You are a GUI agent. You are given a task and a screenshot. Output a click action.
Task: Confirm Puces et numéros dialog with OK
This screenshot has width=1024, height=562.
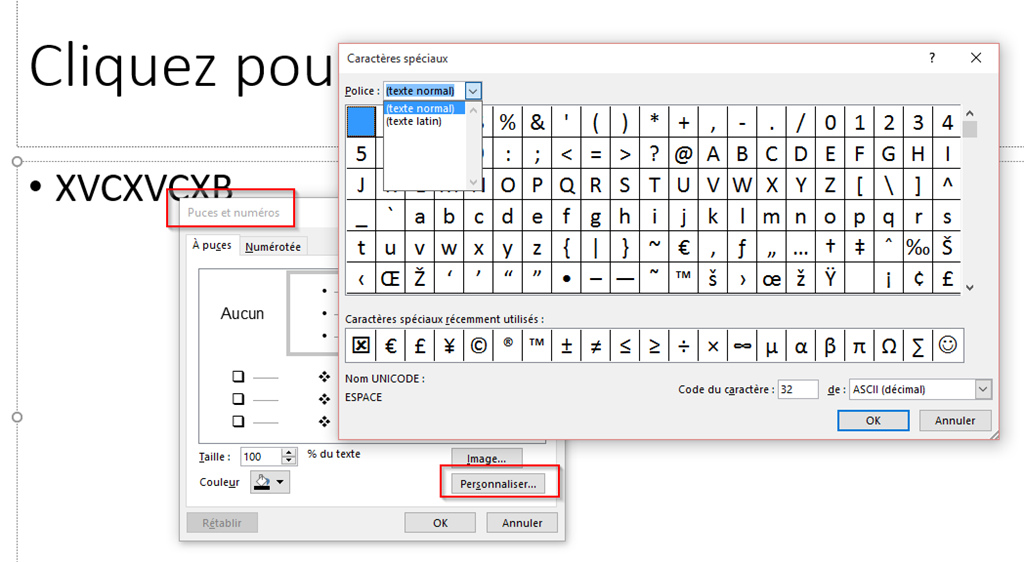[440, 523]
